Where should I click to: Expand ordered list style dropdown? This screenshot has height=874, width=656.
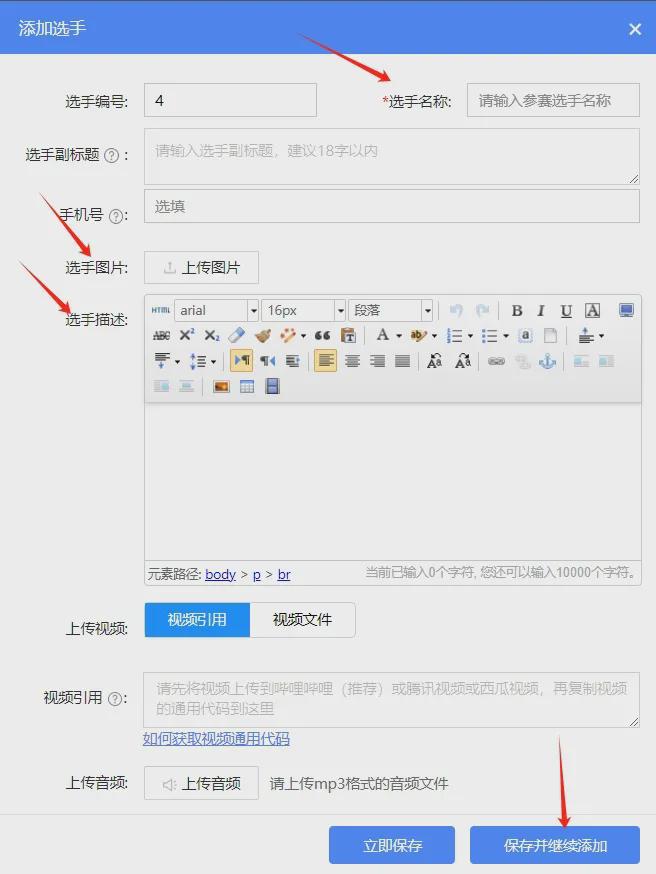pos(470,336)
